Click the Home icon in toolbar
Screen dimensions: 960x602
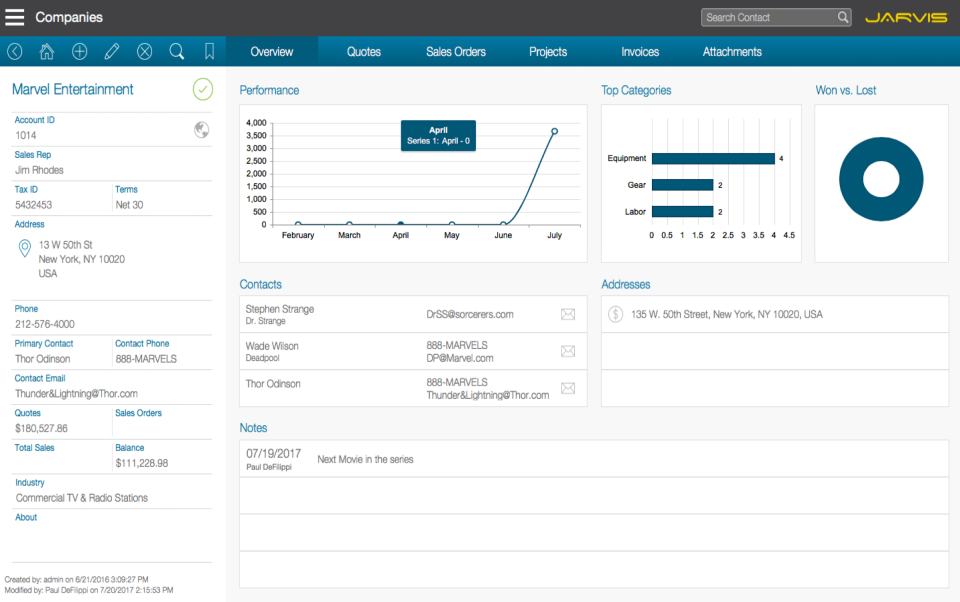46,50
